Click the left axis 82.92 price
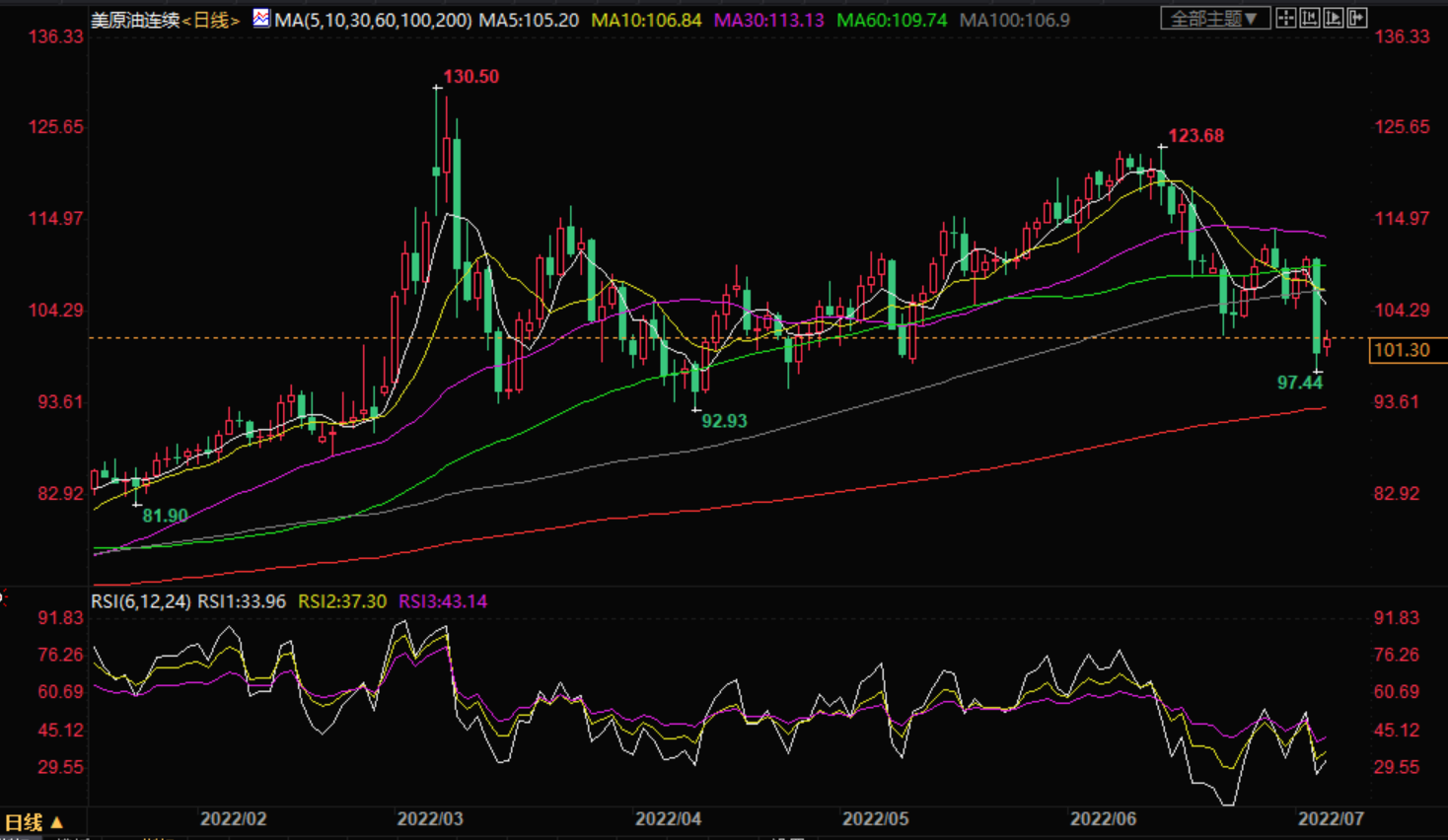Viewport: 1448px width, 840px height. pyautogui.click(x=61, y=493)
